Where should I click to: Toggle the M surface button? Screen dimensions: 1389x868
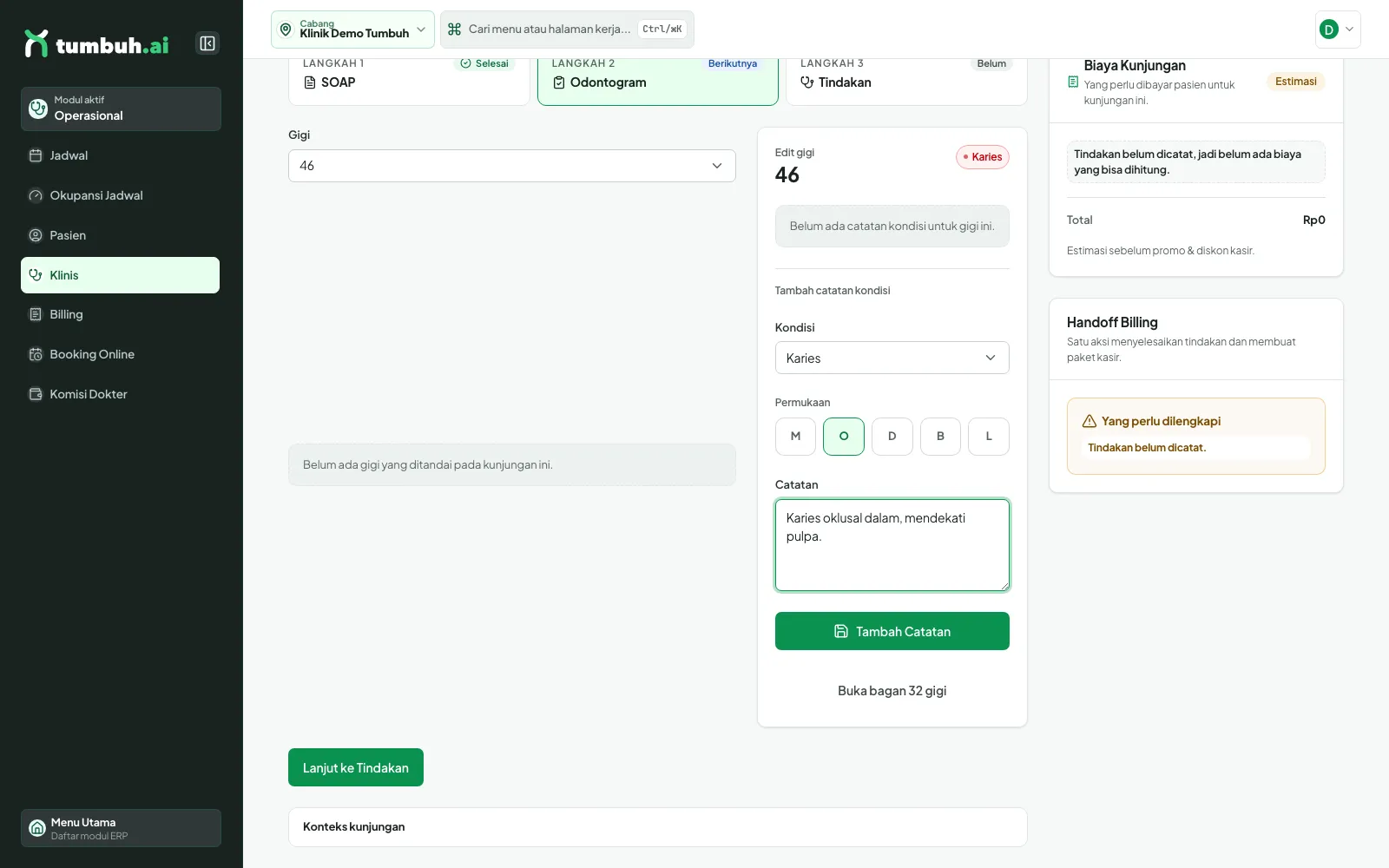point(795,437)
